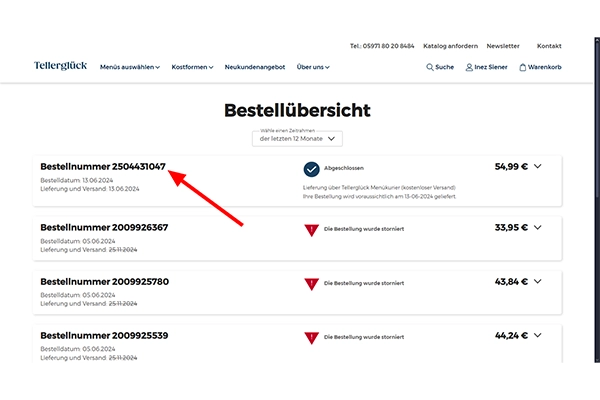
Task: Open the 'Menüs auswählen' menu
Action: pos(129,67)
